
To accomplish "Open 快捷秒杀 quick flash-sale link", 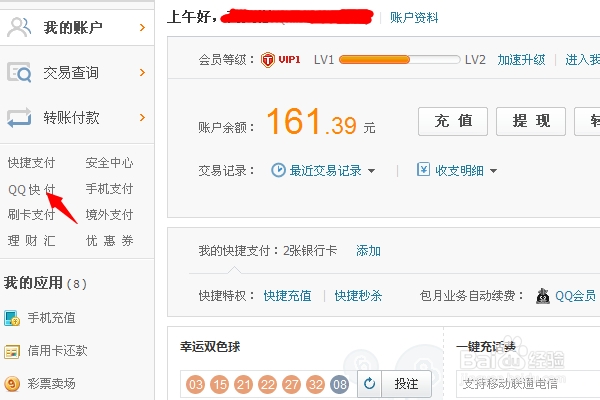I will (x=358, y=296).
